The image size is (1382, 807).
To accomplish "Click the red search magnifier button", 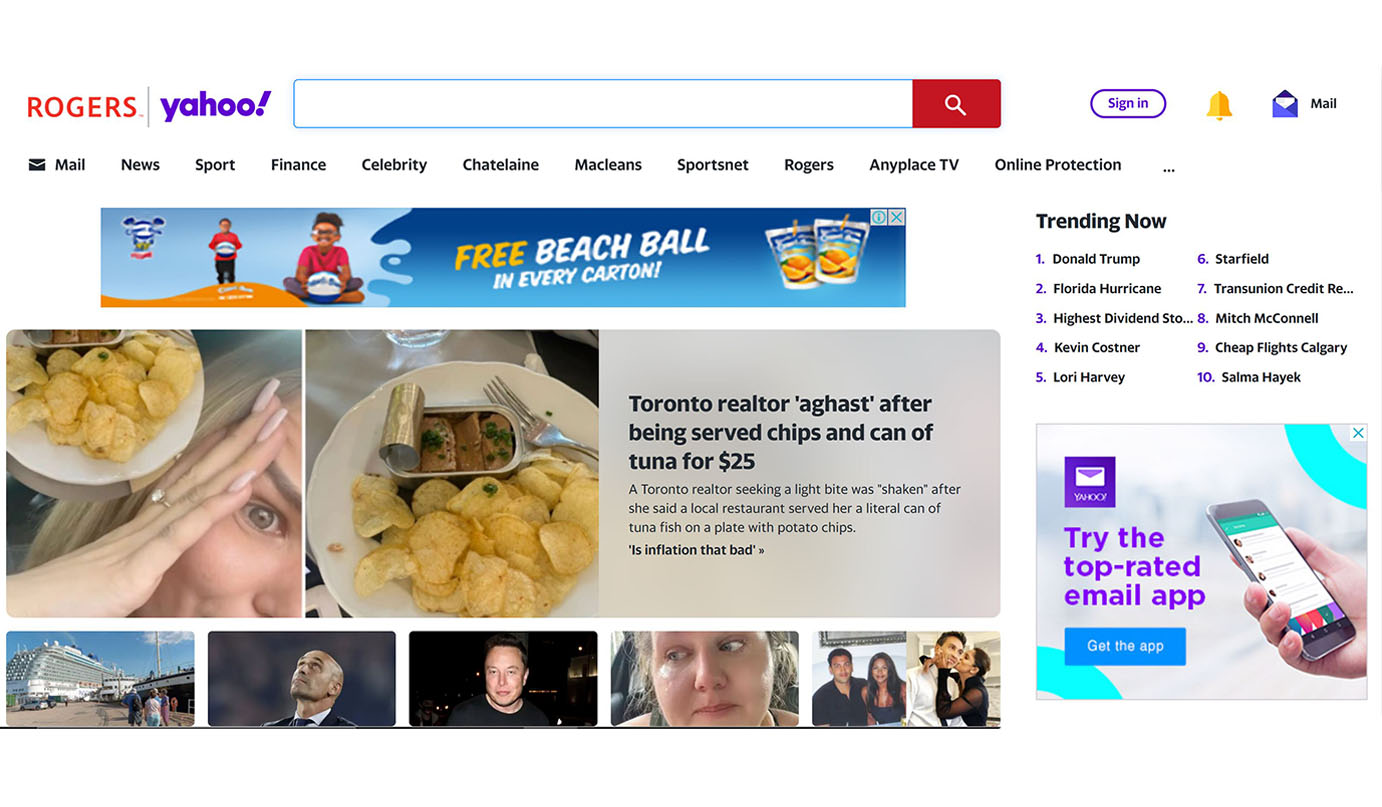I will coord(956,104).
